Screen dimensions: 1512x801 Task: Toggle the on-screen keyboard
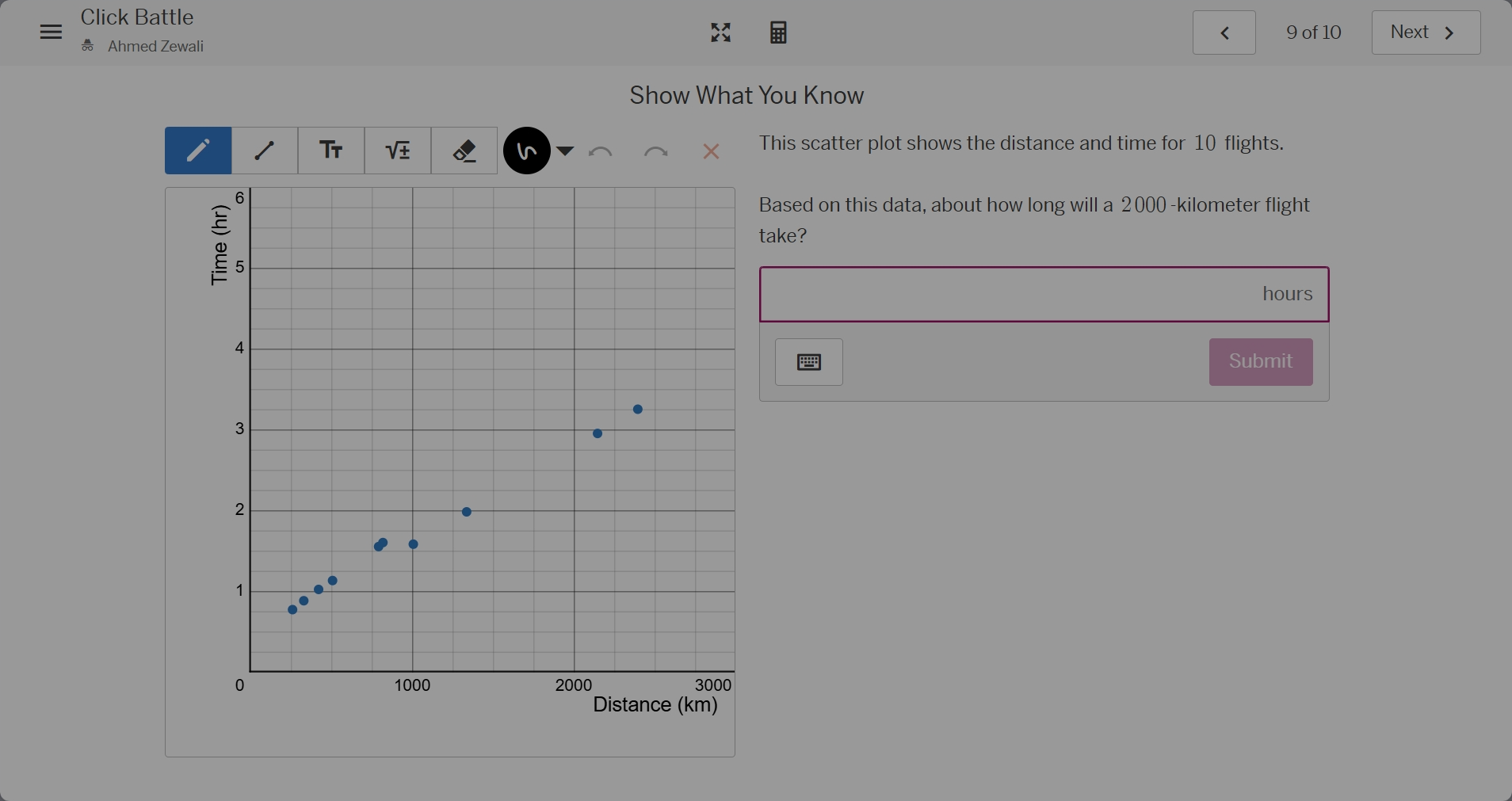pyautogui.click(x=808, y=362)
